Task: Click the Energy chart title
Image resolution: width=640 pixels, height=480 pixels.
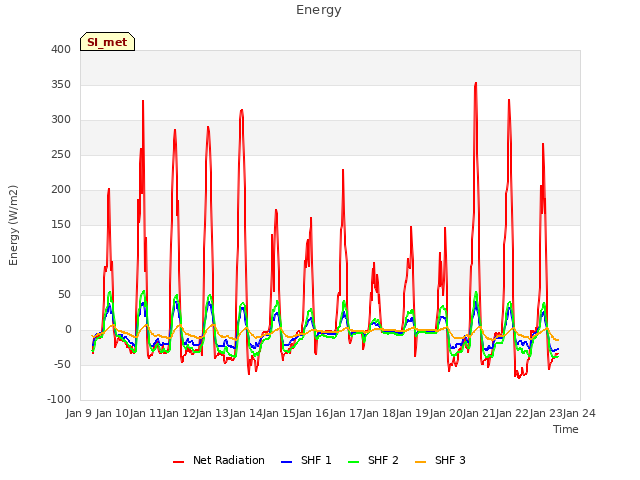Action: click(x=319, y=10)
